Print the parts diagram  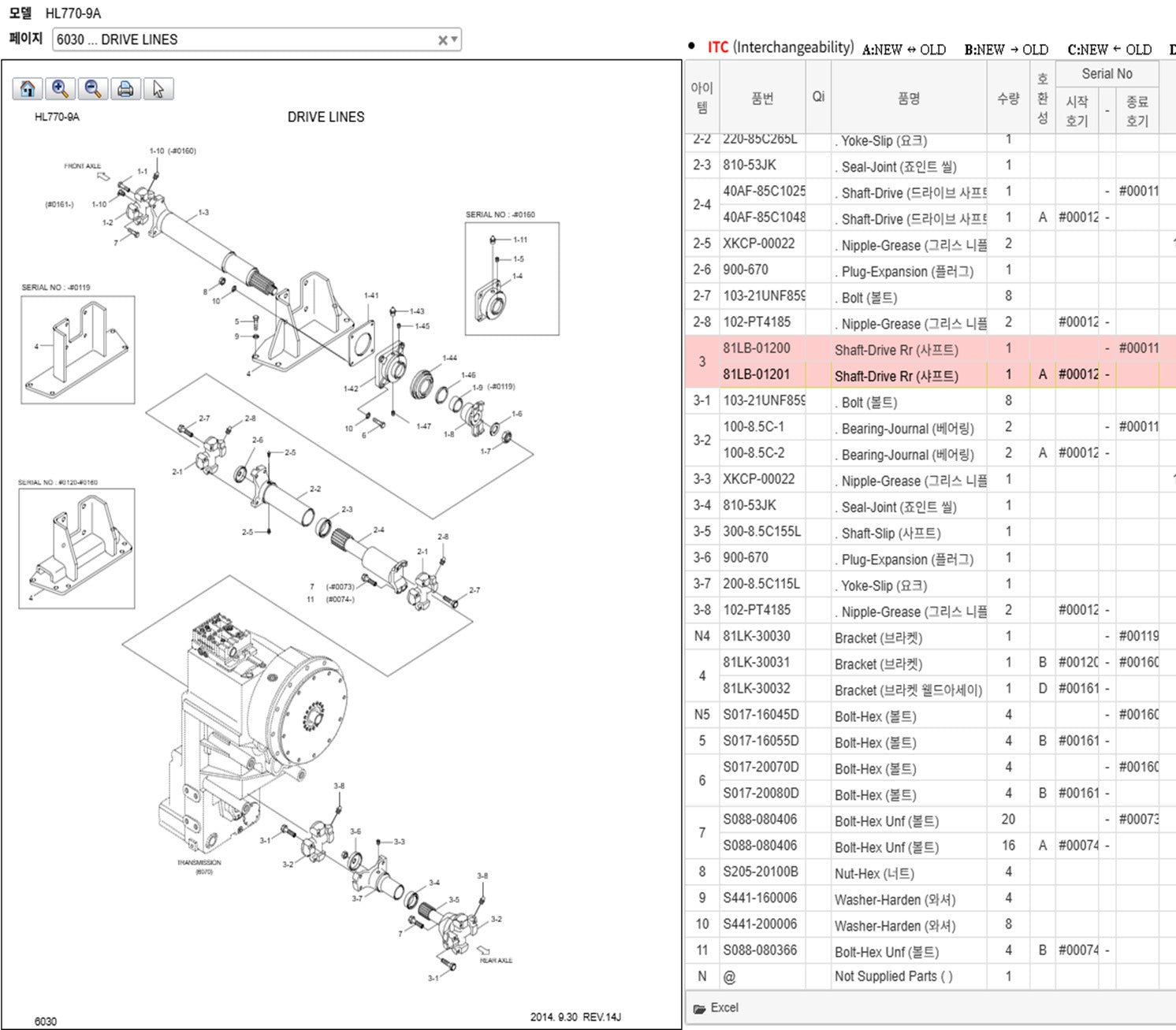pyautogui.click(x=125, y=89)
